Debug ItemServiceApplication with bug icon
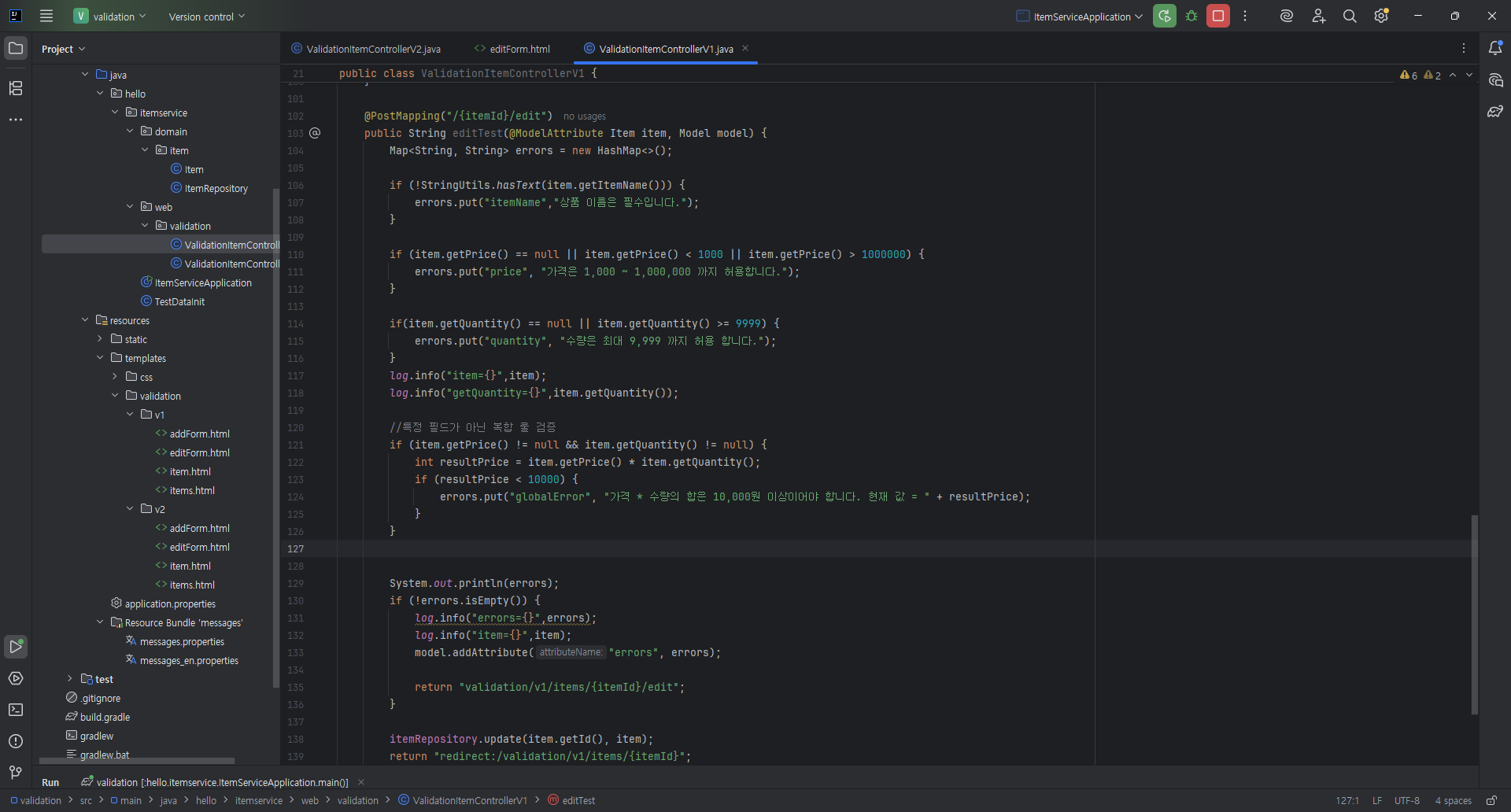 (x=1191, y=16)
